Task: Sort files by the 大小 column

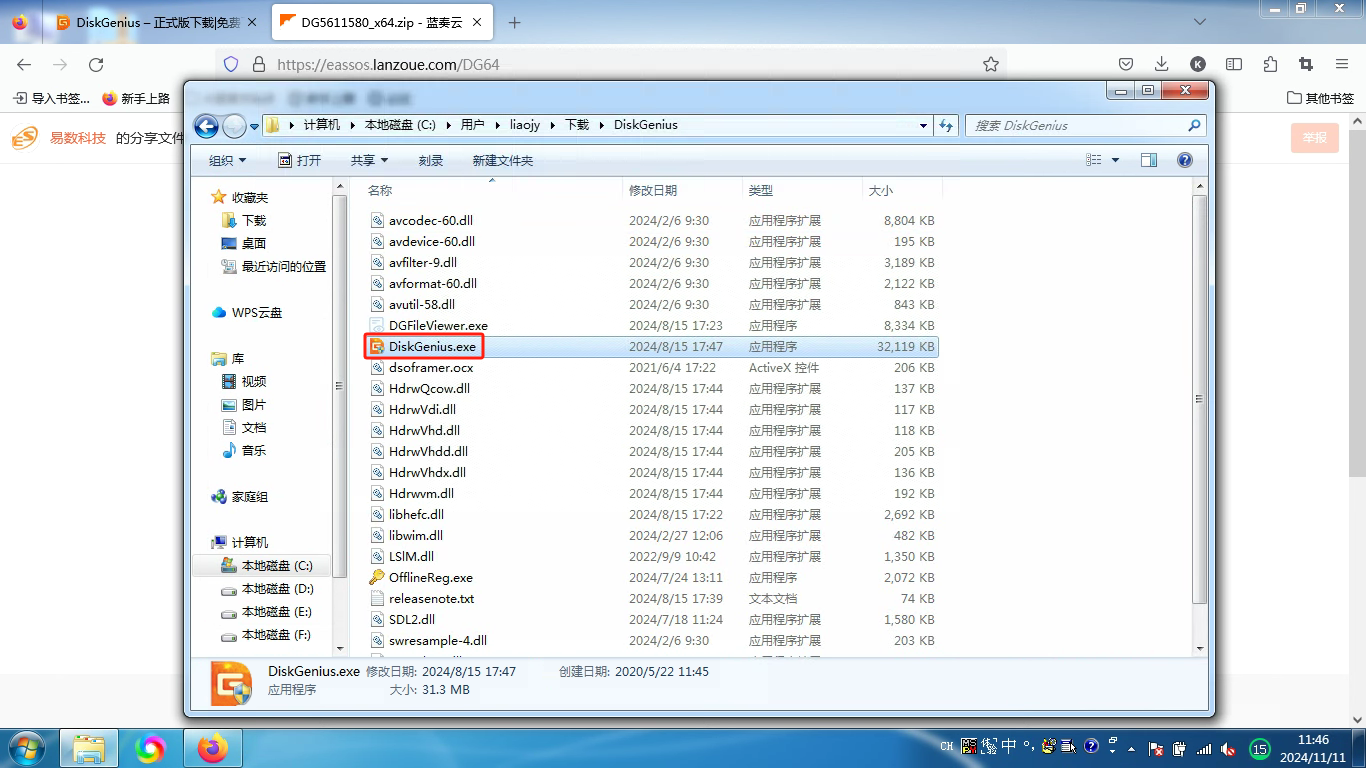Action: click(901, 190)
